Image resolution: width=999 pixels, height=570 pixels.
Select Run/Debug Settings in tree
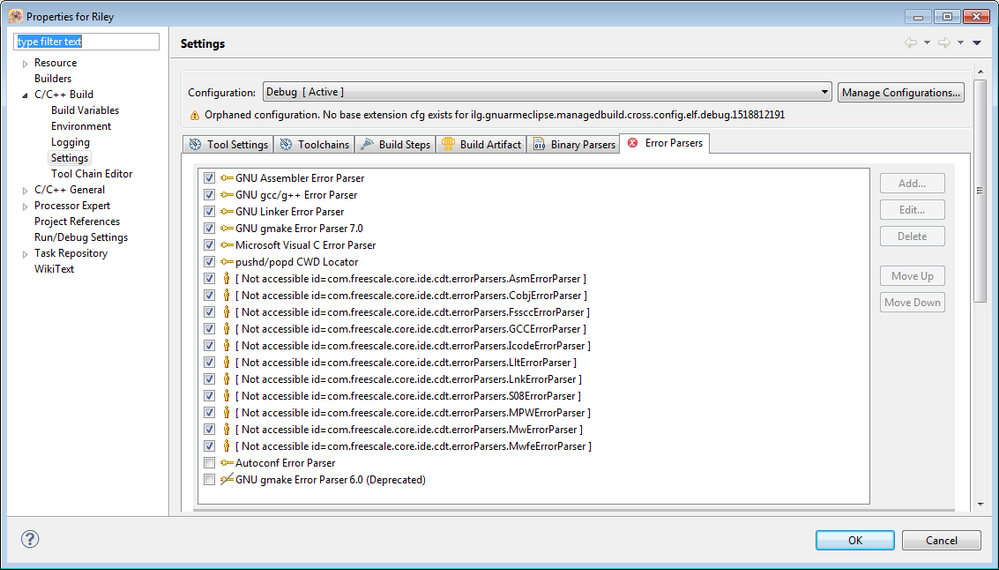coord(81,238)
